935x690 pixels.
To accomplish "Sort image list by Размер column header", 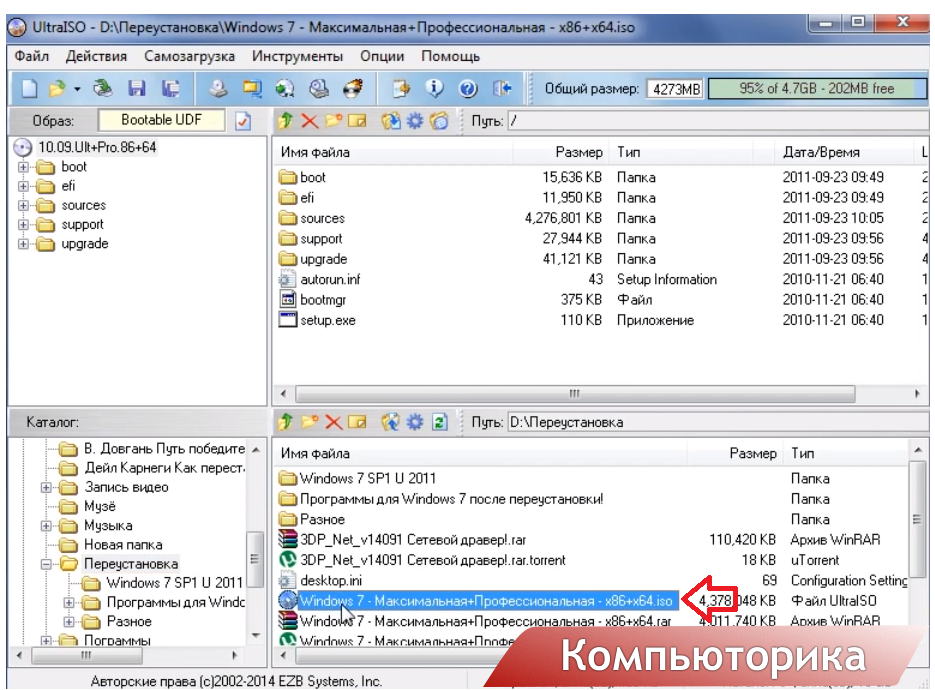I will point(560,152).
